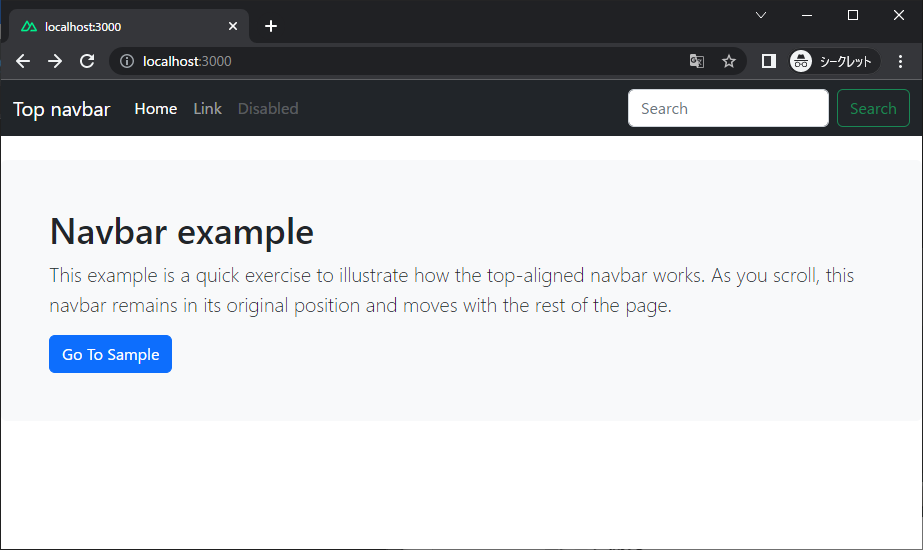Close the browser window
Screen dimensions: 923x550
[898, 15]
